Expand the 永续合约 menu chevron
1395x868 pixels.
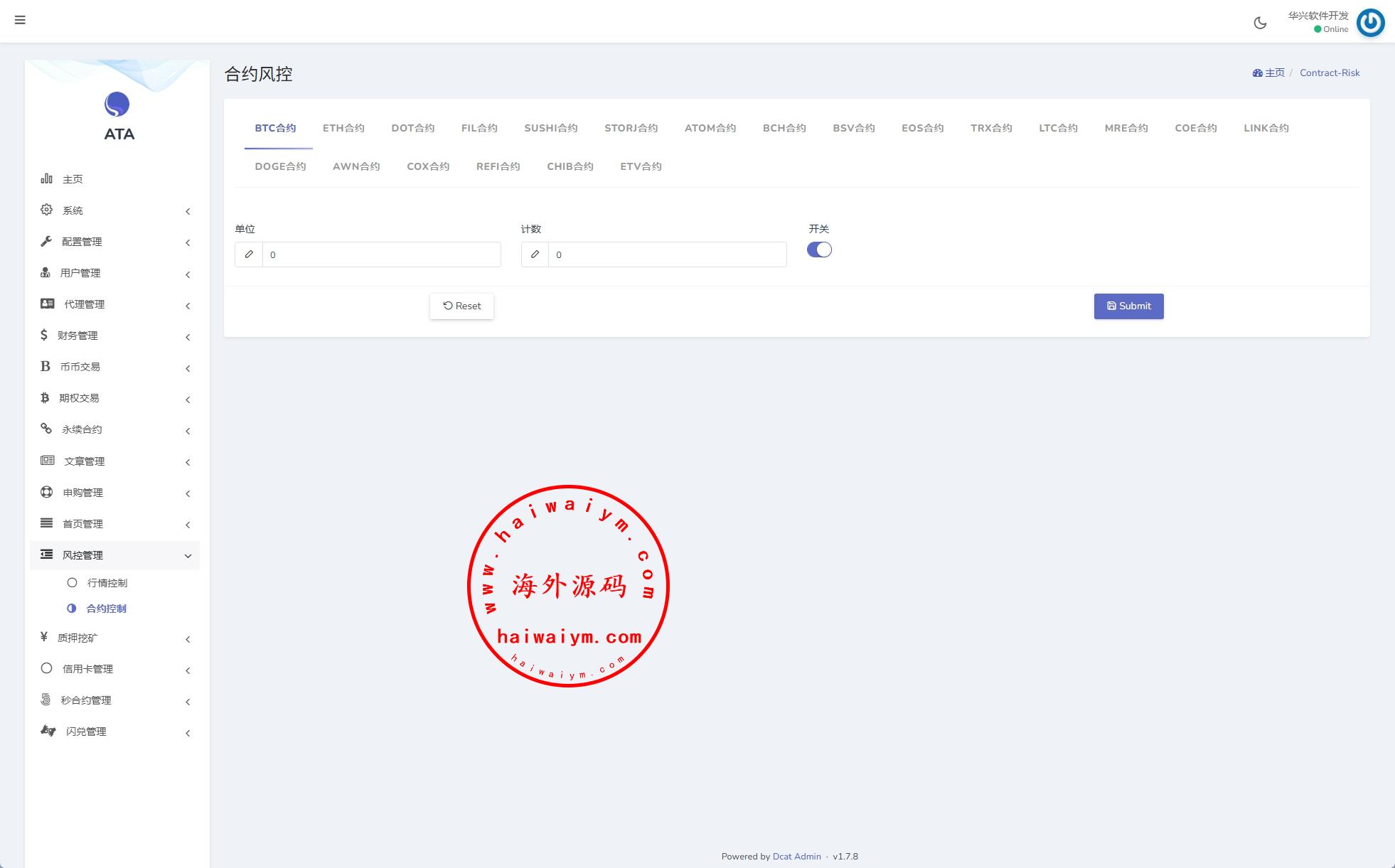(x=188, y=431)
